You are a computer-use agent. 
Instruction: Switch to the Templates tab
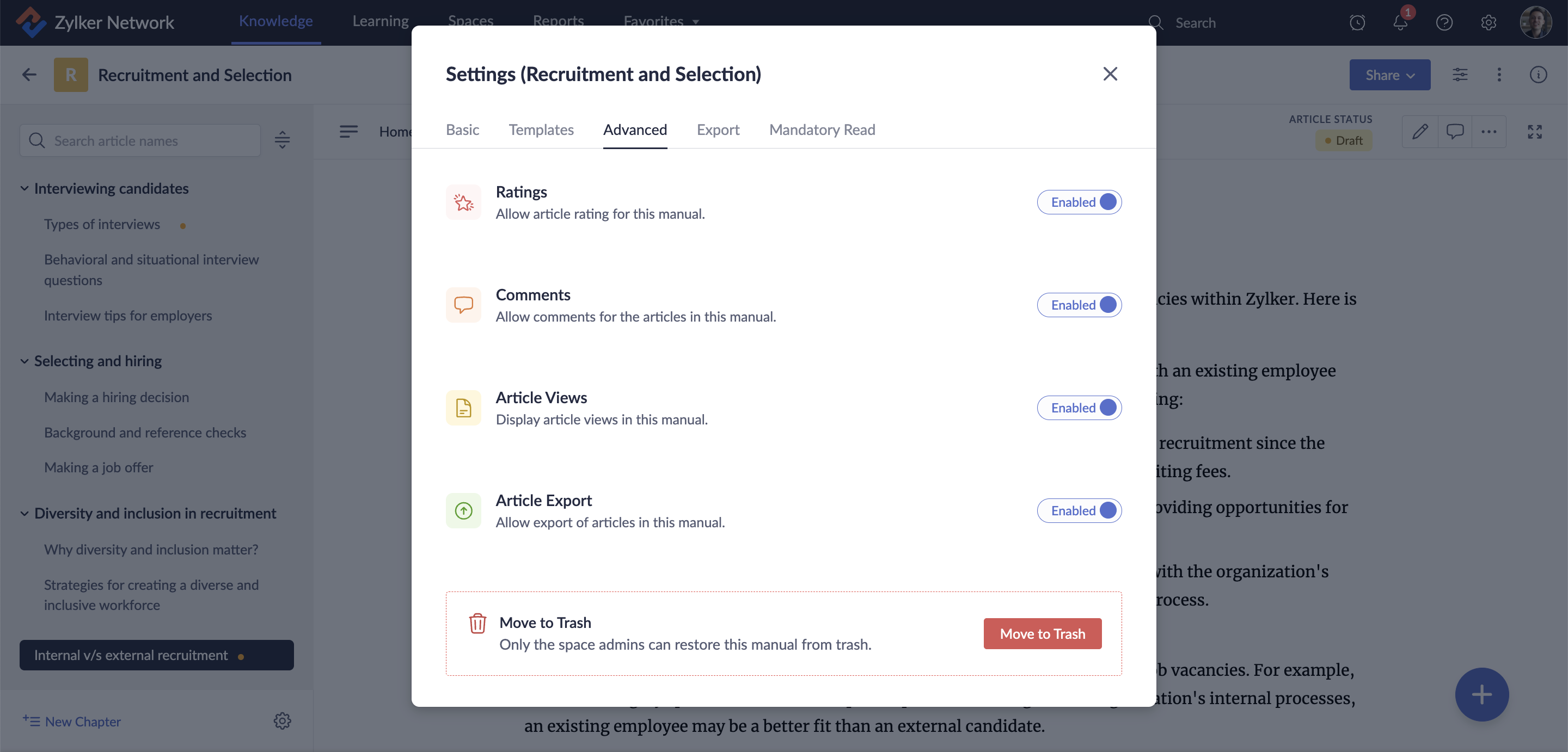tap(541, 130)
